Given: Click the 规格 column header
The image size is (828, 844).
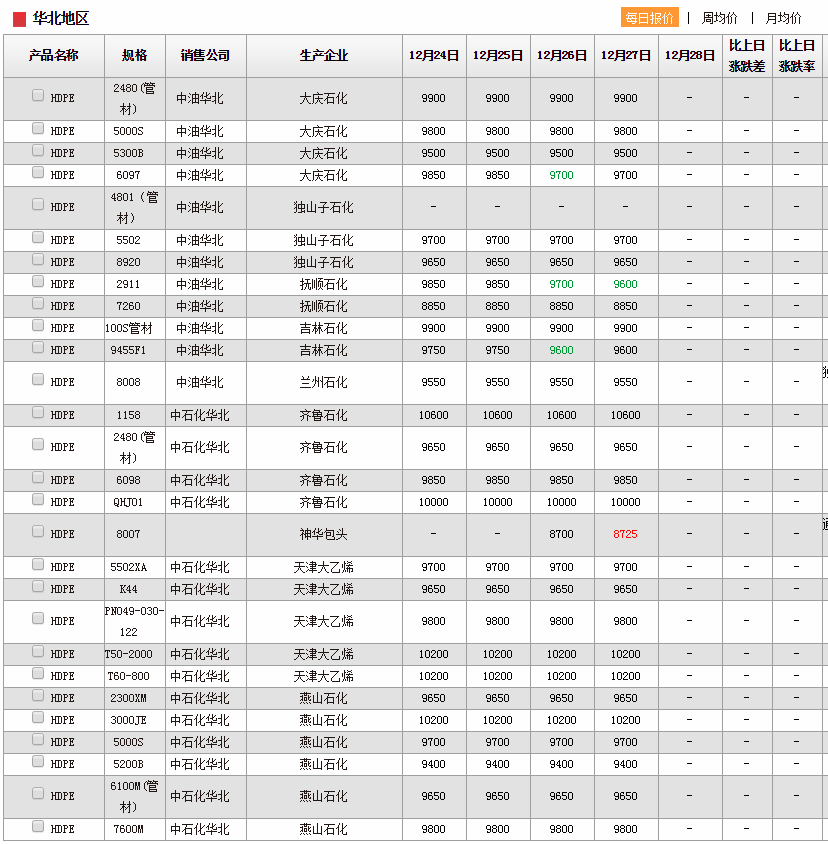Looking at the screenshot, I should pos(135,55).
